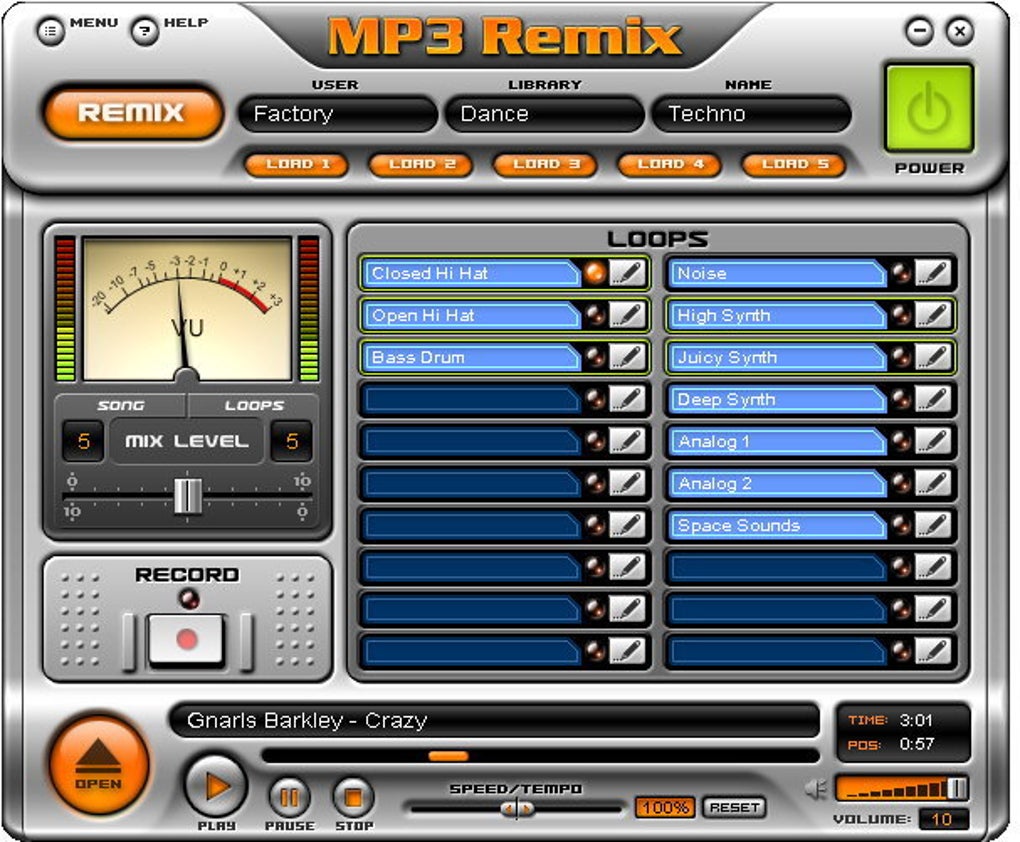Screen dimensions: 1020x842
Task: Click the speaker mute icon beside volume bar
Action: coord(816,789)
